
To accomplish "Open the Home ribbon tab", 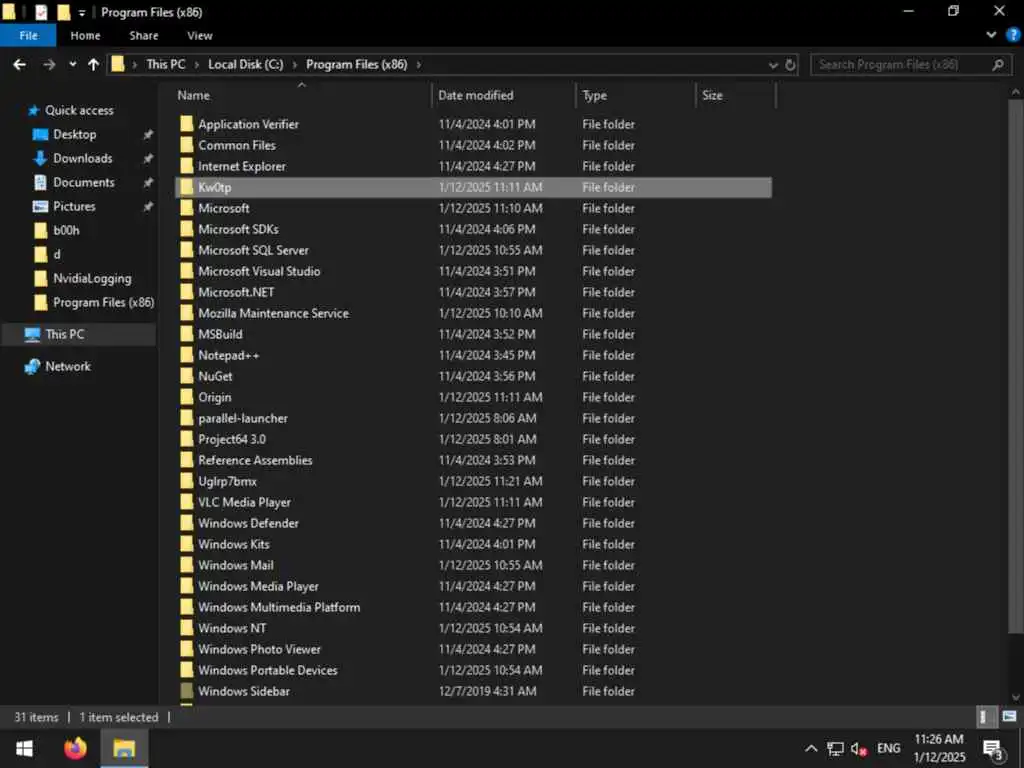I will [x=86, y=35].
